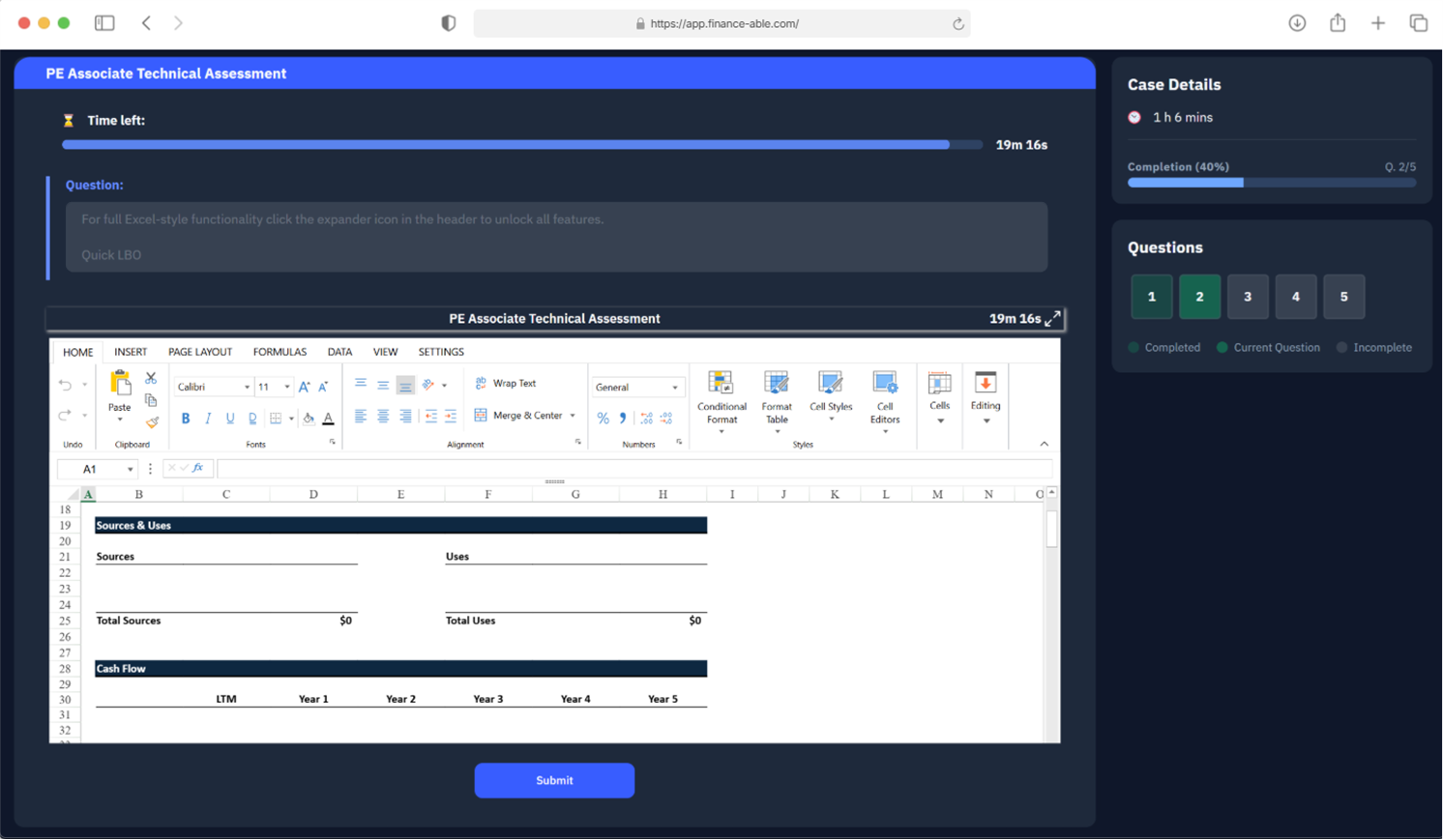Click the Decrease Decimal icon
The width and height of the screenshot is (1443, 840).
666,419
